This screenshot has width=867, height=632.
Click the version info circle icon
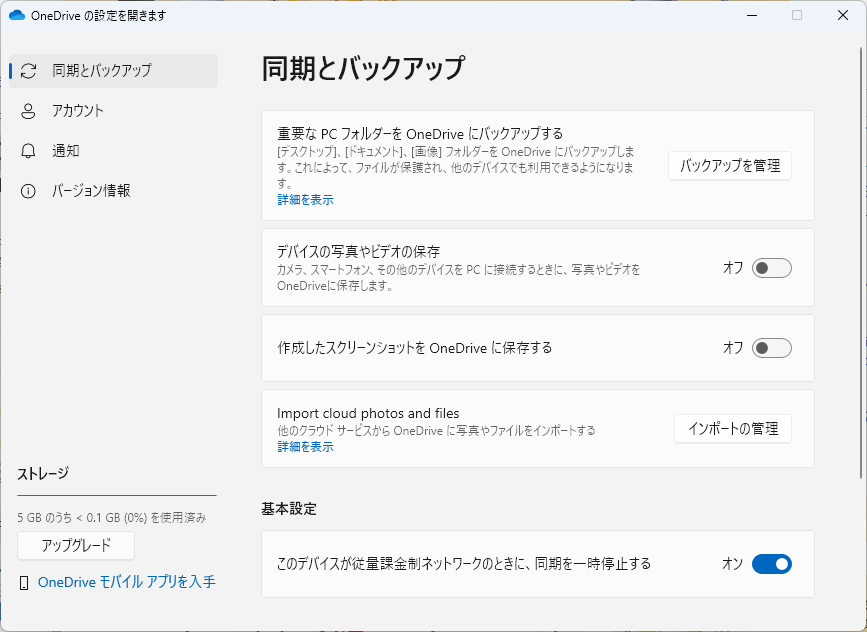point(28,191)
